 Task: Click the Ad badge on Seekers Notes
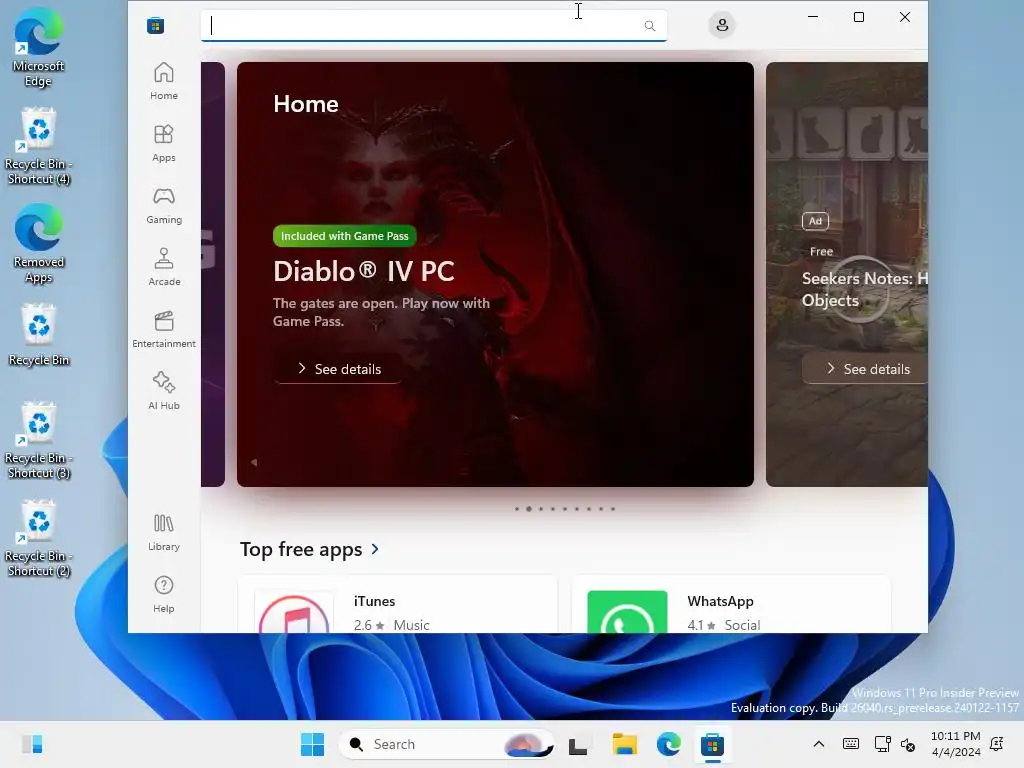tap(815, 221)
